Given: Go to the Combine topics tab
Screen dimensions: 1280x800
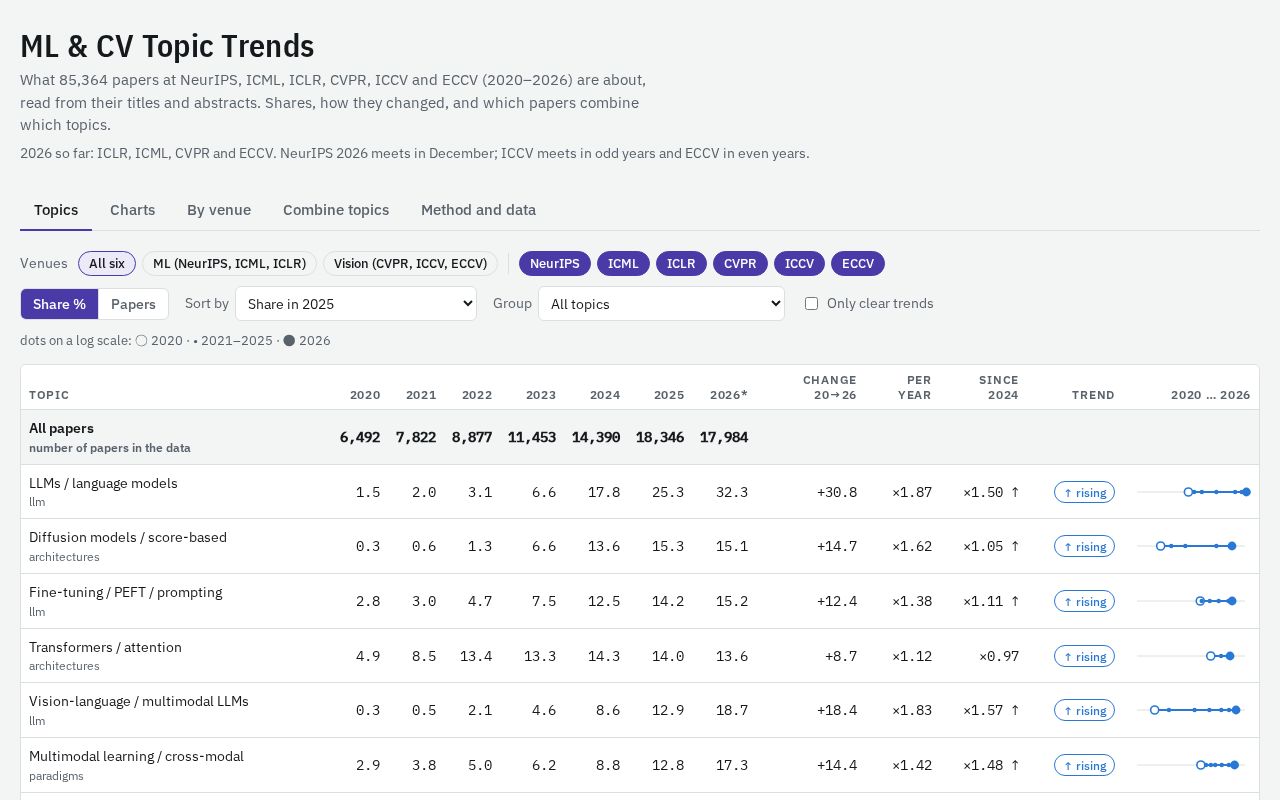Looking at the screenshot, I should point(336,210).
